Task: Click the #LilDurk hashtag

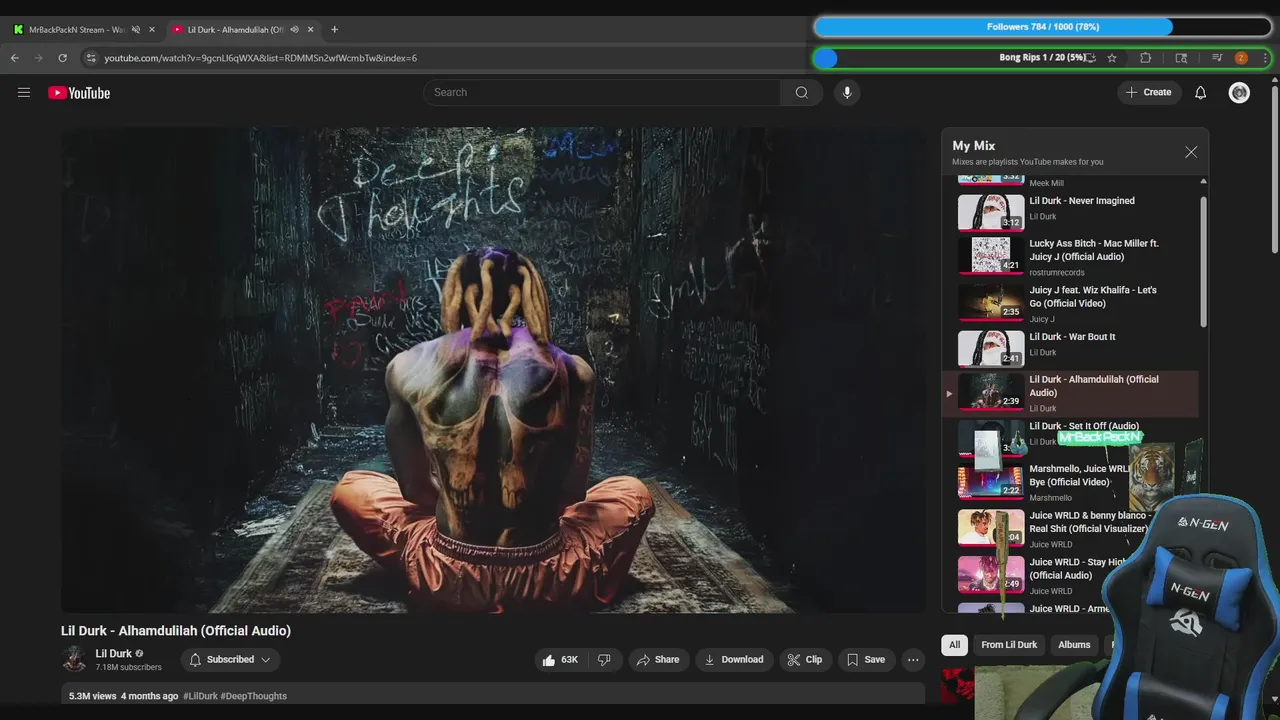Action: pyautogui.click(x=200, y=696)
